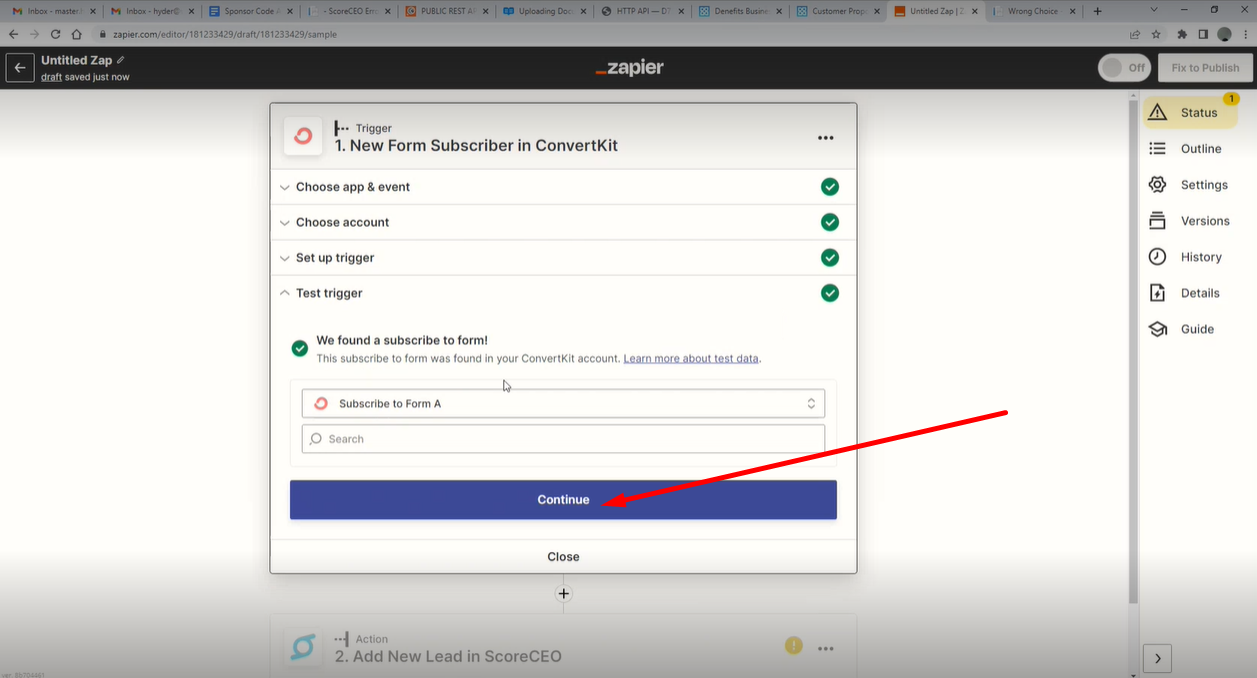1257x678 pixels.
Task: Open the Status panel
Action: (1190, 113)
